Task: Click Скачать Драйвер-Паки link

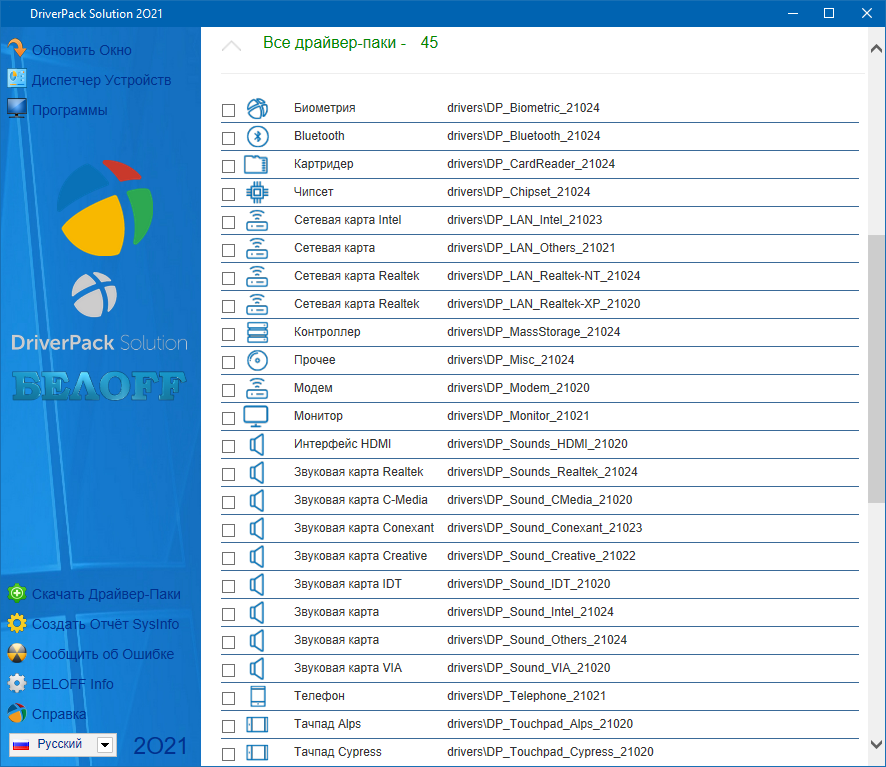Action: [x=106, y=594]
